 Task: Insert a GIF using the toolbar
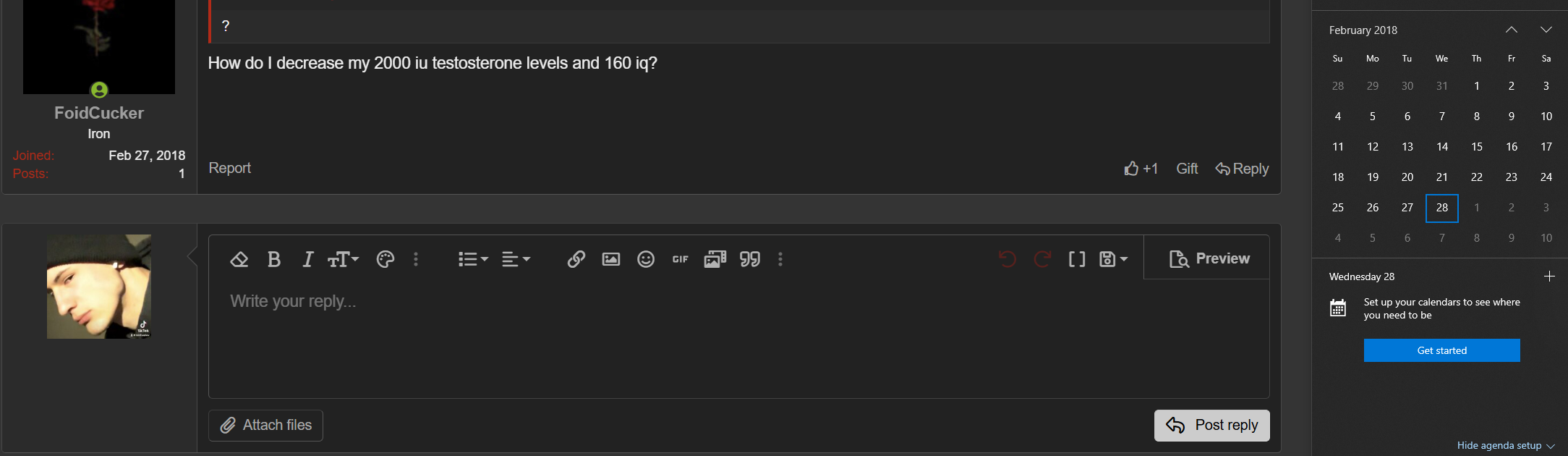click(x=681, y=259)
